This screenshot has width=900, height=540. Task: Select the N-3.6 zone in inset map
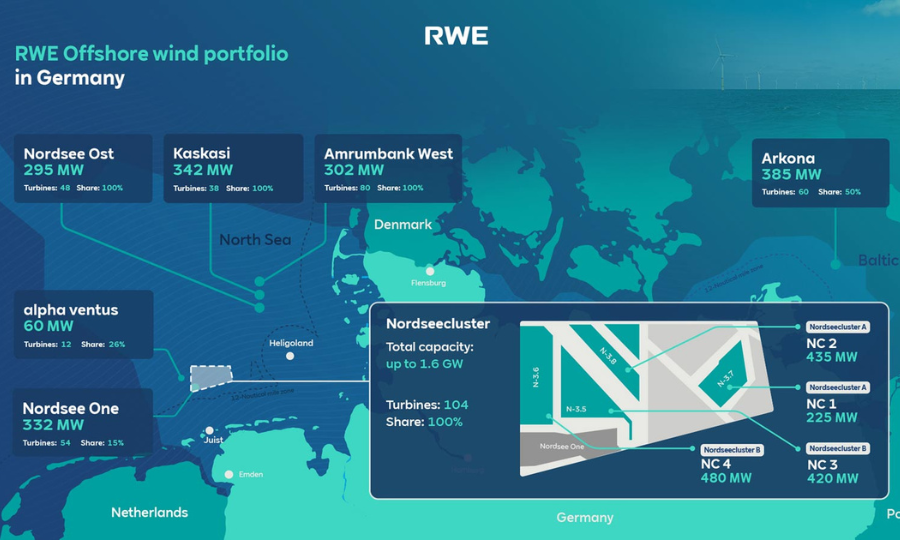536,377
